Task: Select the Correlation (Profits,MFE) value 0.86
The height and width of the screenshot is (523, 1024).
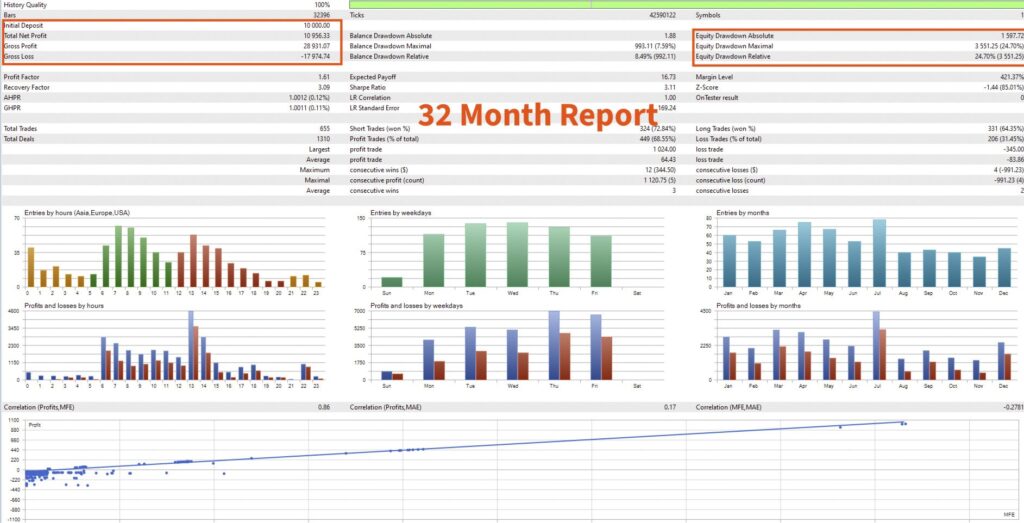Action: pyautogui.click(x=324, y=407)
